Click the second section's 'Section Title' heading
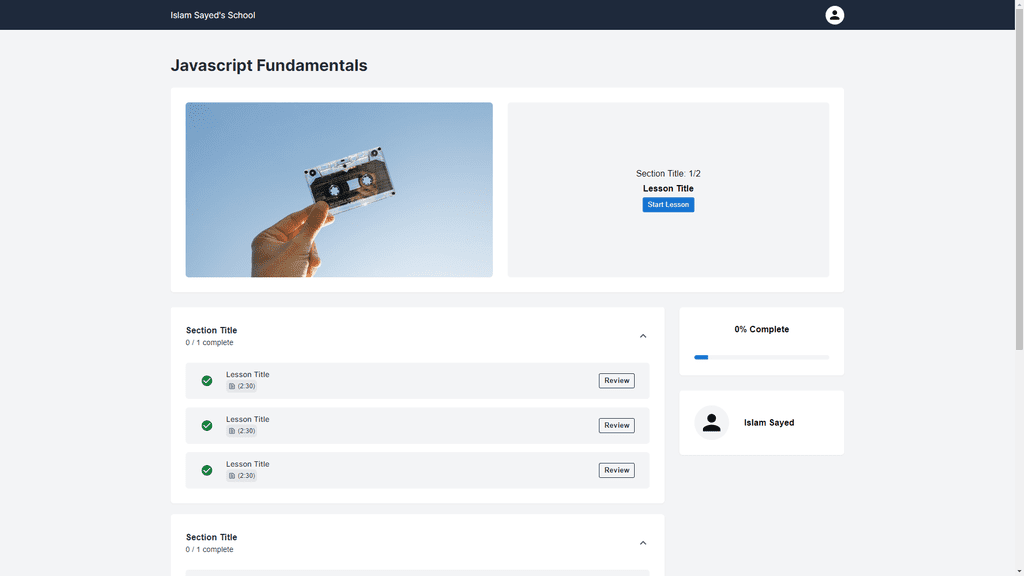Screen dimensions: 1024x576 (x=212, y=537)
